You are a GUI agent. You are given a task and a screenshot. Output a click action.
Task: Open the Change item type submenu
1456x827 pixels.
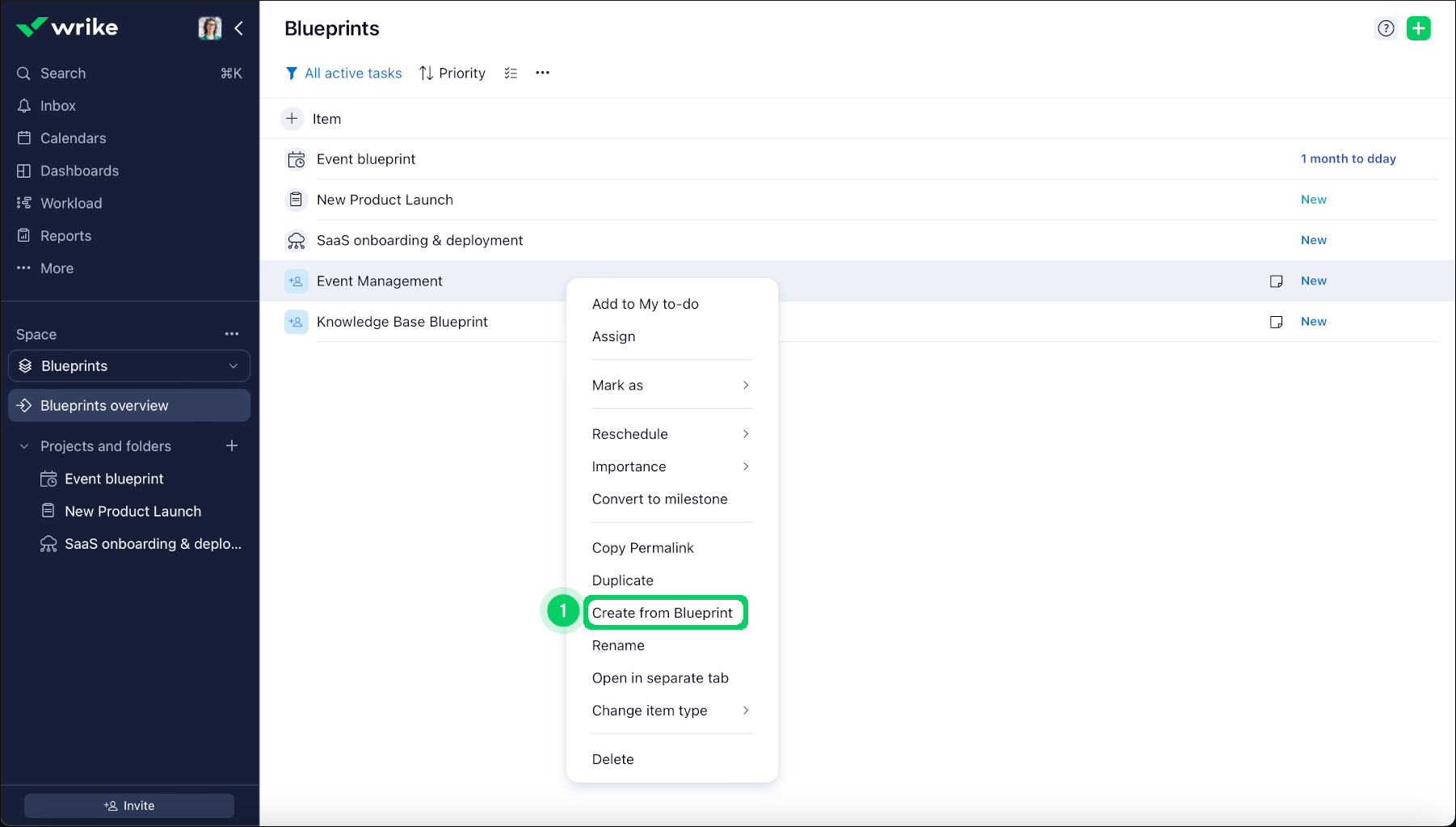[x=671, y=711]
